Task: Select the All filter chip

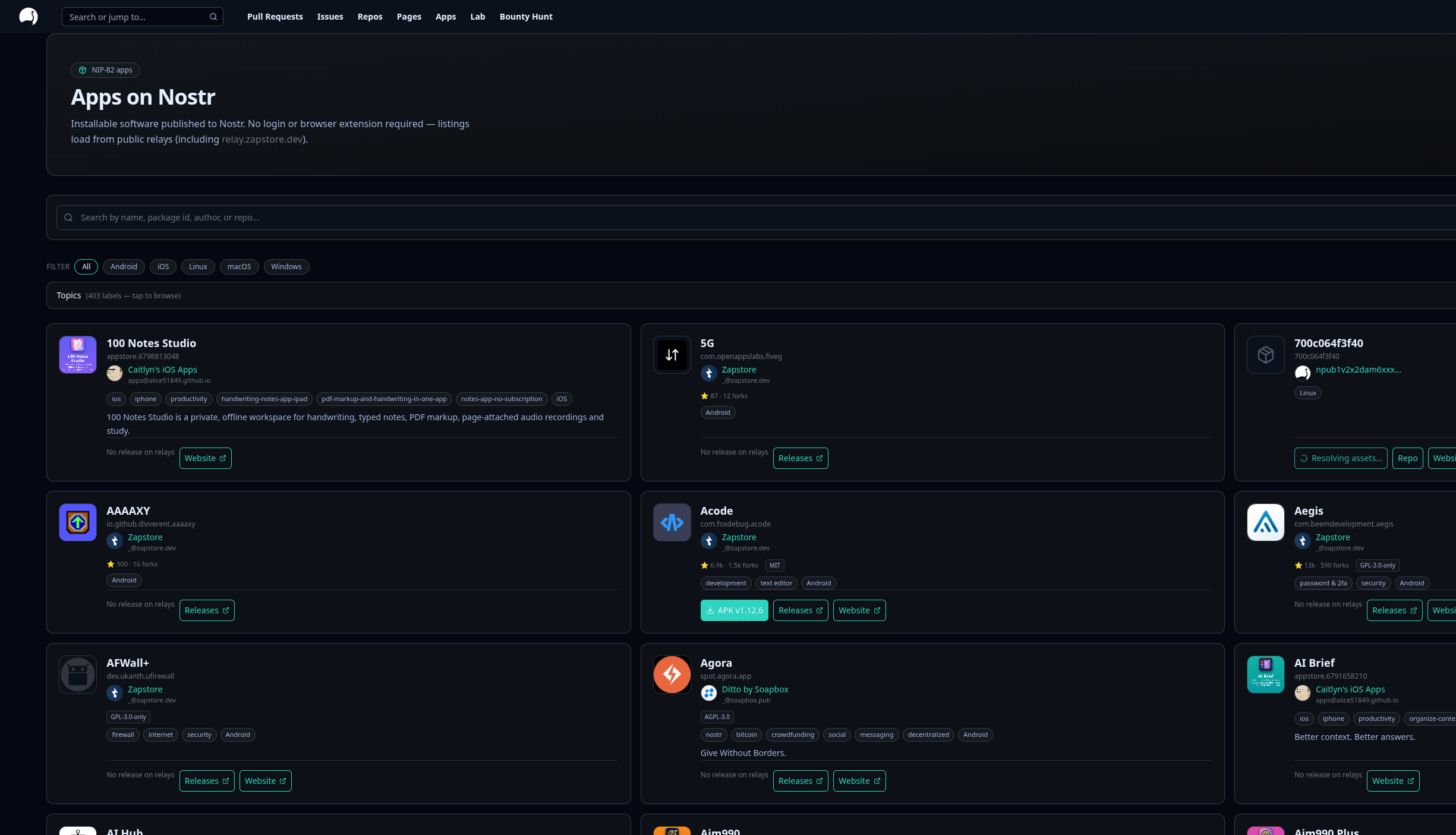Action: [86, 267]
